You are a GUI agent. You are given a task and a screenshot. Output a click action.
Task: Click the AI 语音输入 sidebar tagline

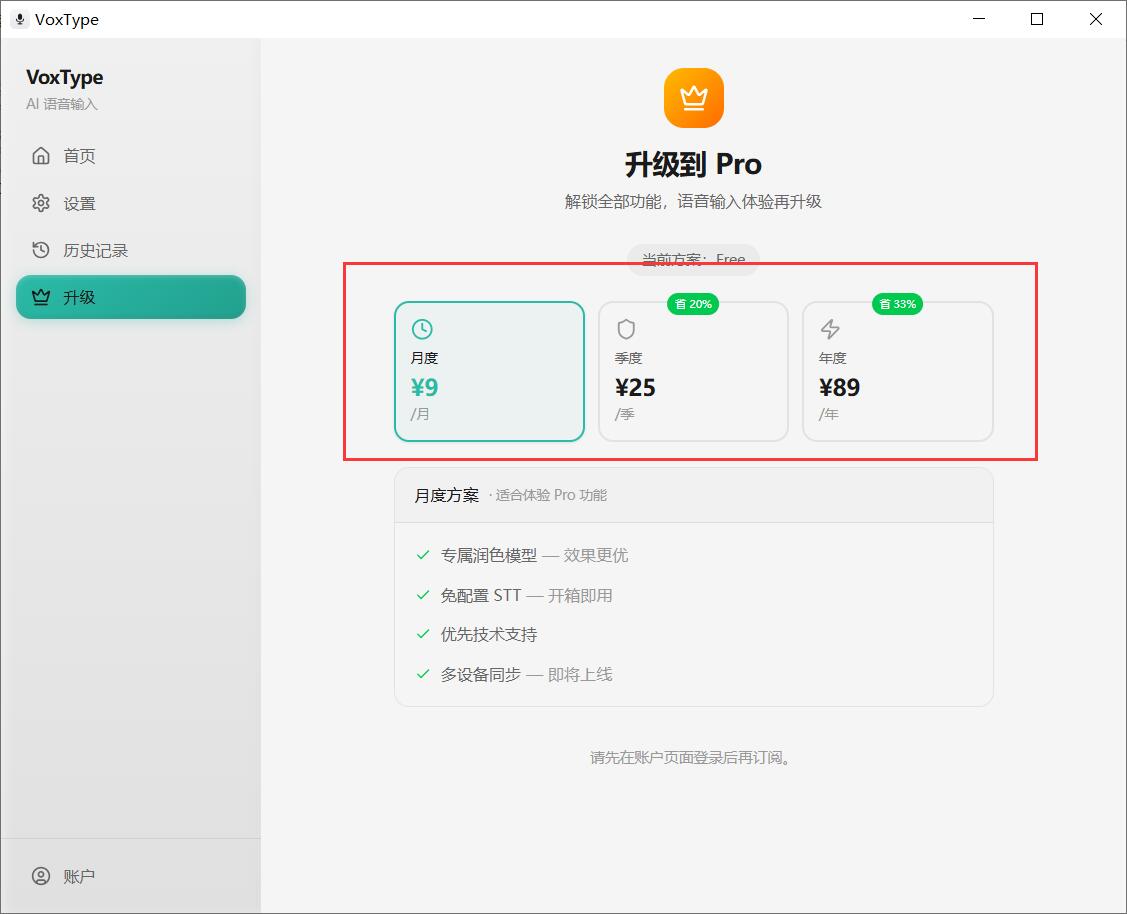click(62, 104)
